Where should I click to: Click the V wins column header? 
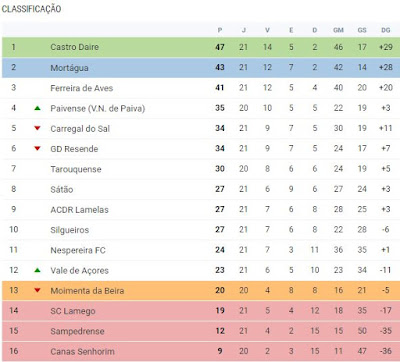point(267,30)
